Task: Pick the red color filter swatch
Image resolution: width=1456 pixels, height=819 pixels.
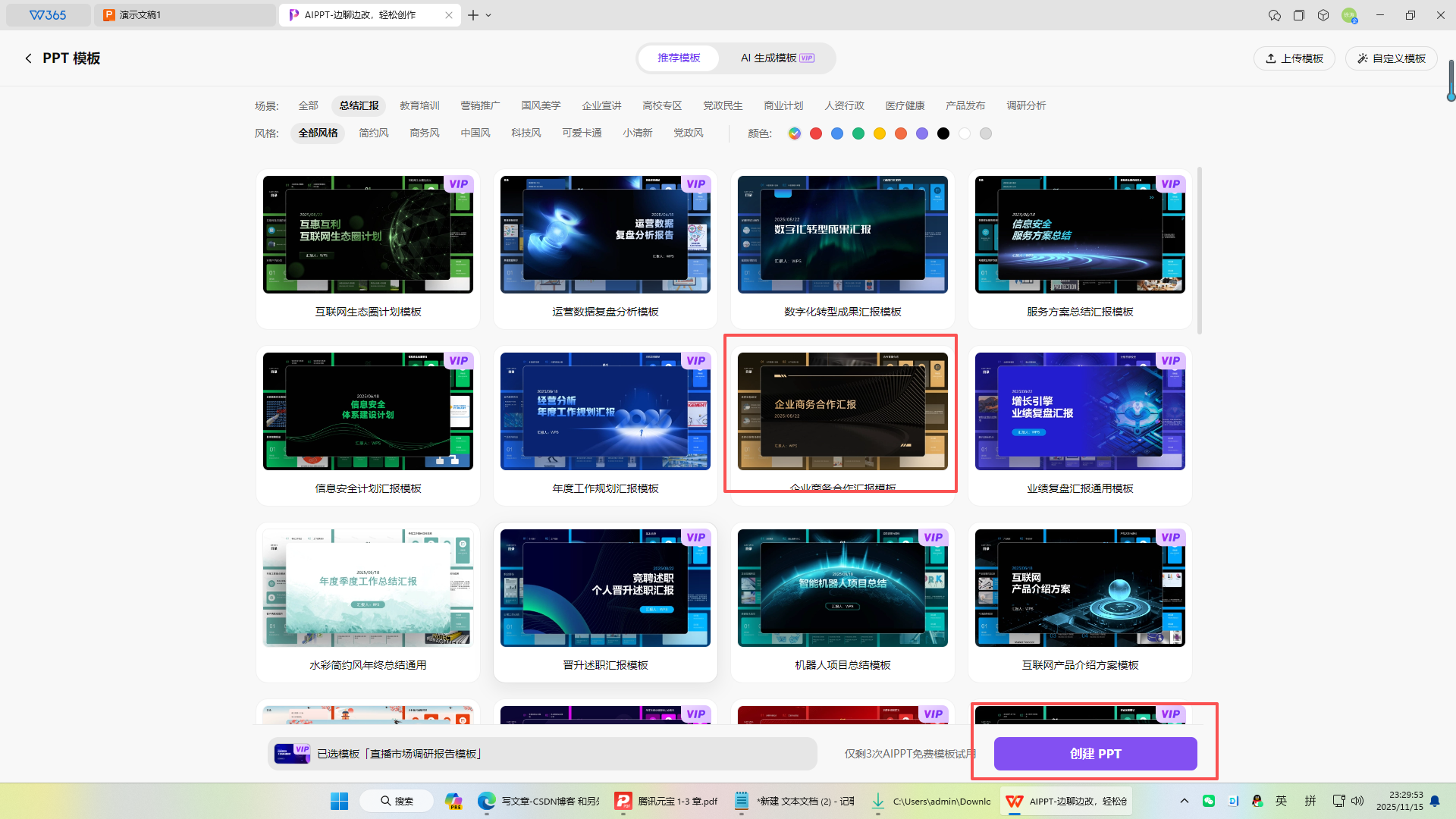Action: tap(816, 133)
